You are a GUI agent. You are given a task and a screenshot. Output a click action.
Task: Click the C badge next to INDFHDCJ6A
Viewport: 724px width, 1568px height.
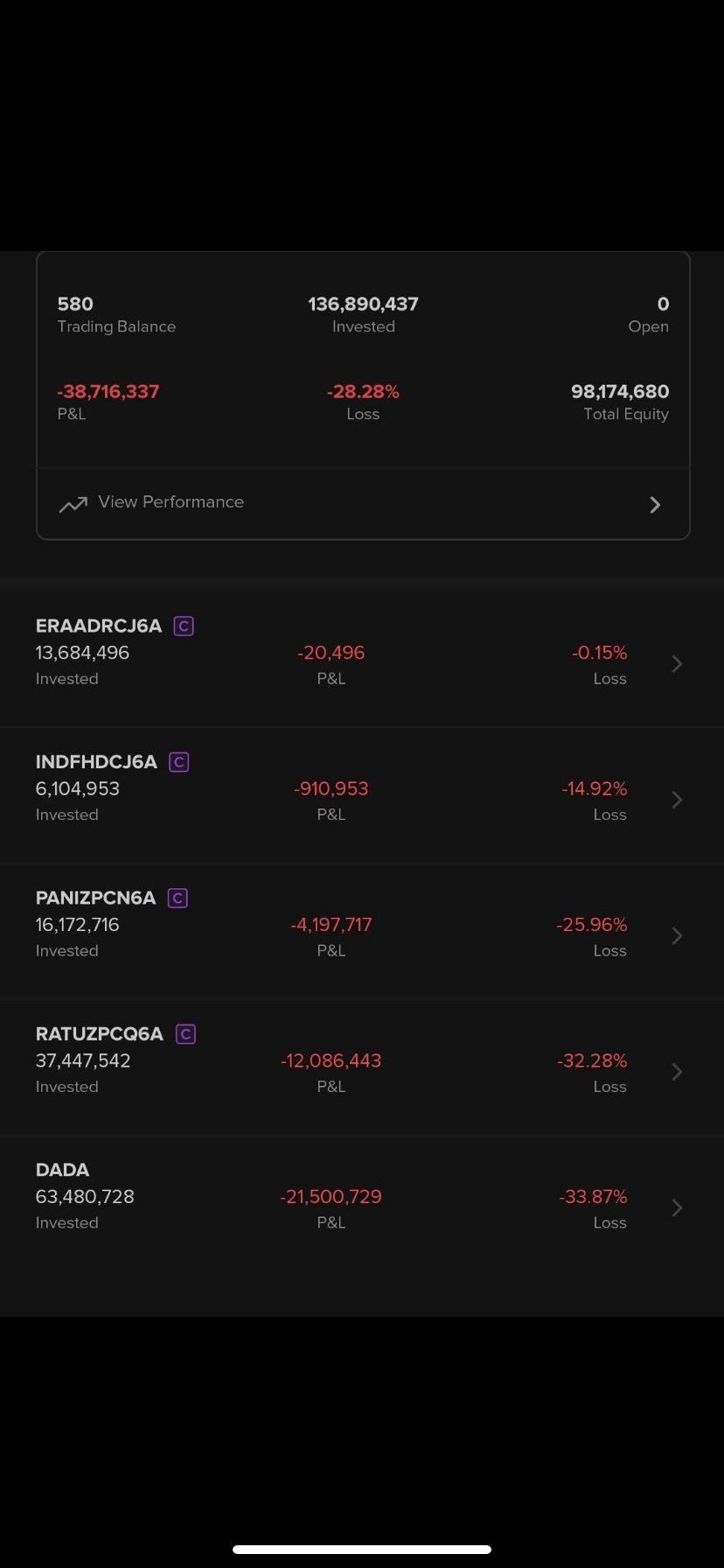[x=179, y=762]
